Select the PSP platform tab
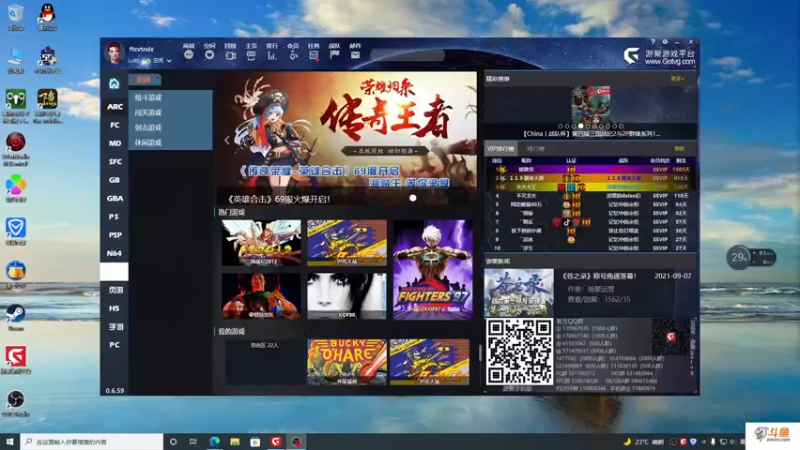This screenshot has height=450, width=800. tap(114, 235)
